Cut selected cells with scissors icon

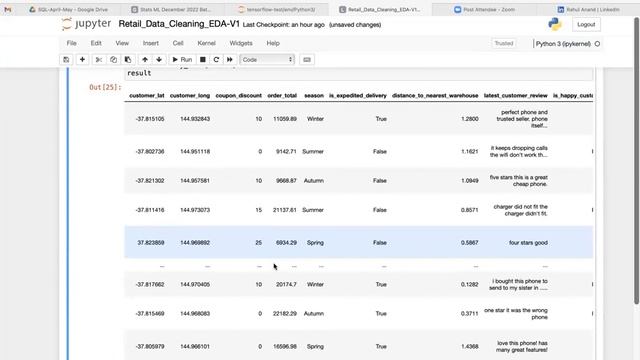(98, 60)
